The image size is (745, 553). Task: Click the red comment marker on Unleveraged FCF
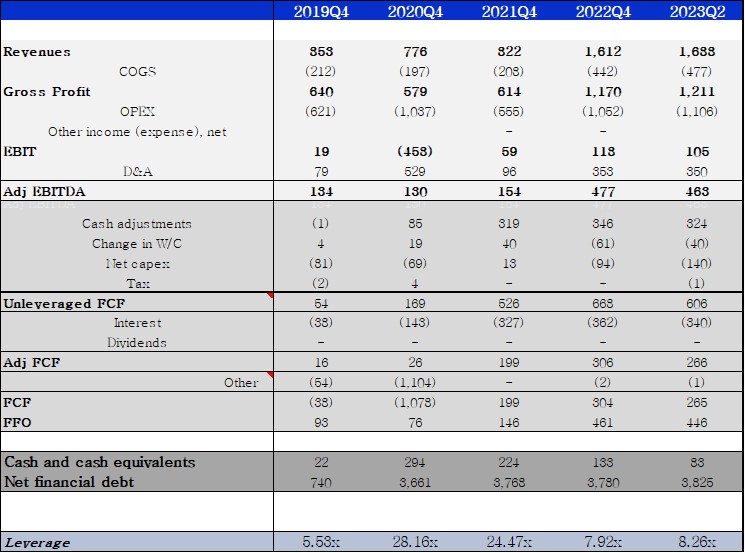(x=268, y=297)
